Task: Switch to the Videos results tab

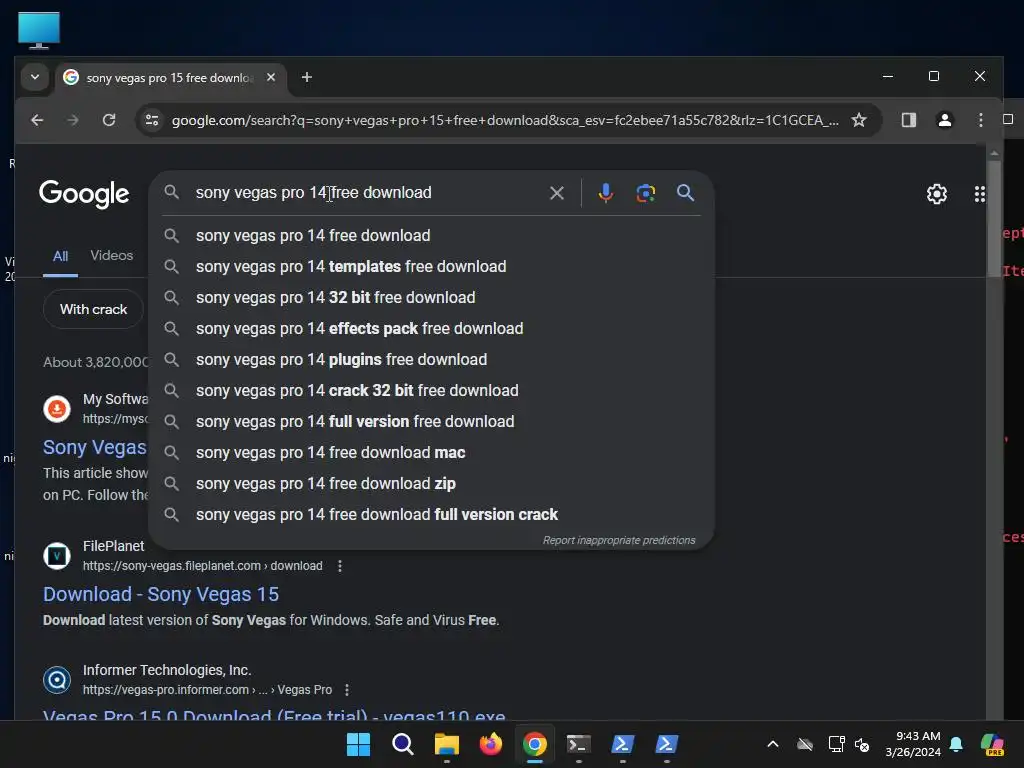Action: coord(112,255)
